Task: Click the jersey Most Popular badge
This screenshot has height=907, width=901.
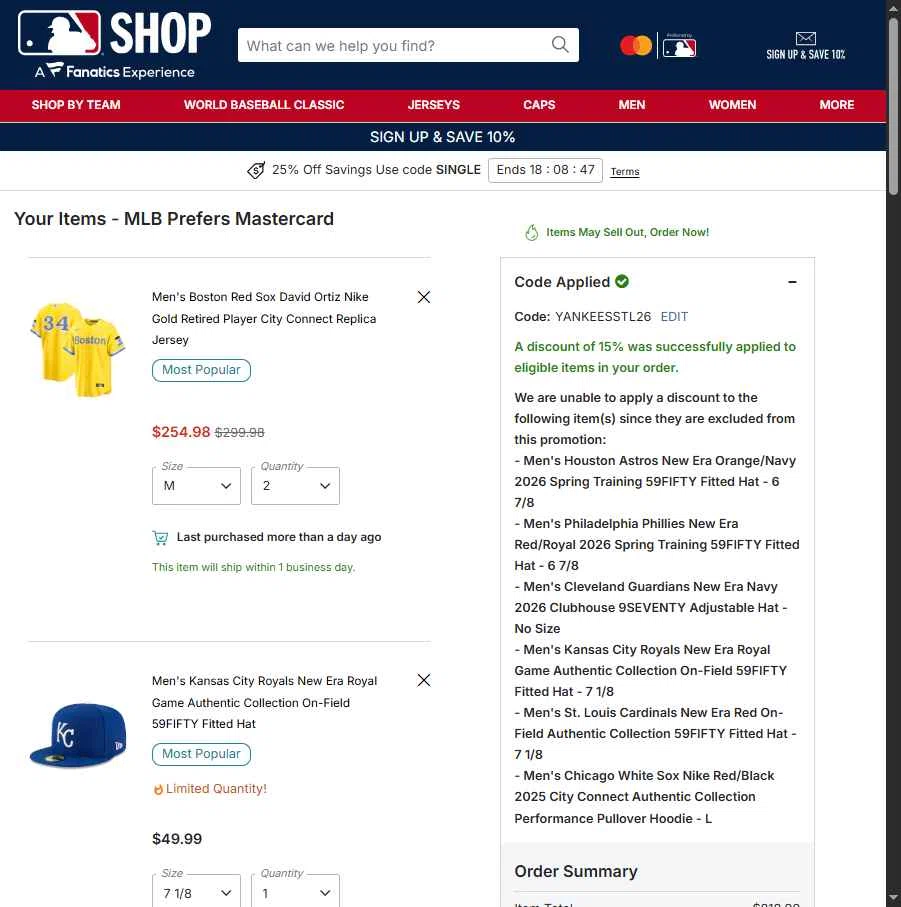Action: click(x=201, y=370)
